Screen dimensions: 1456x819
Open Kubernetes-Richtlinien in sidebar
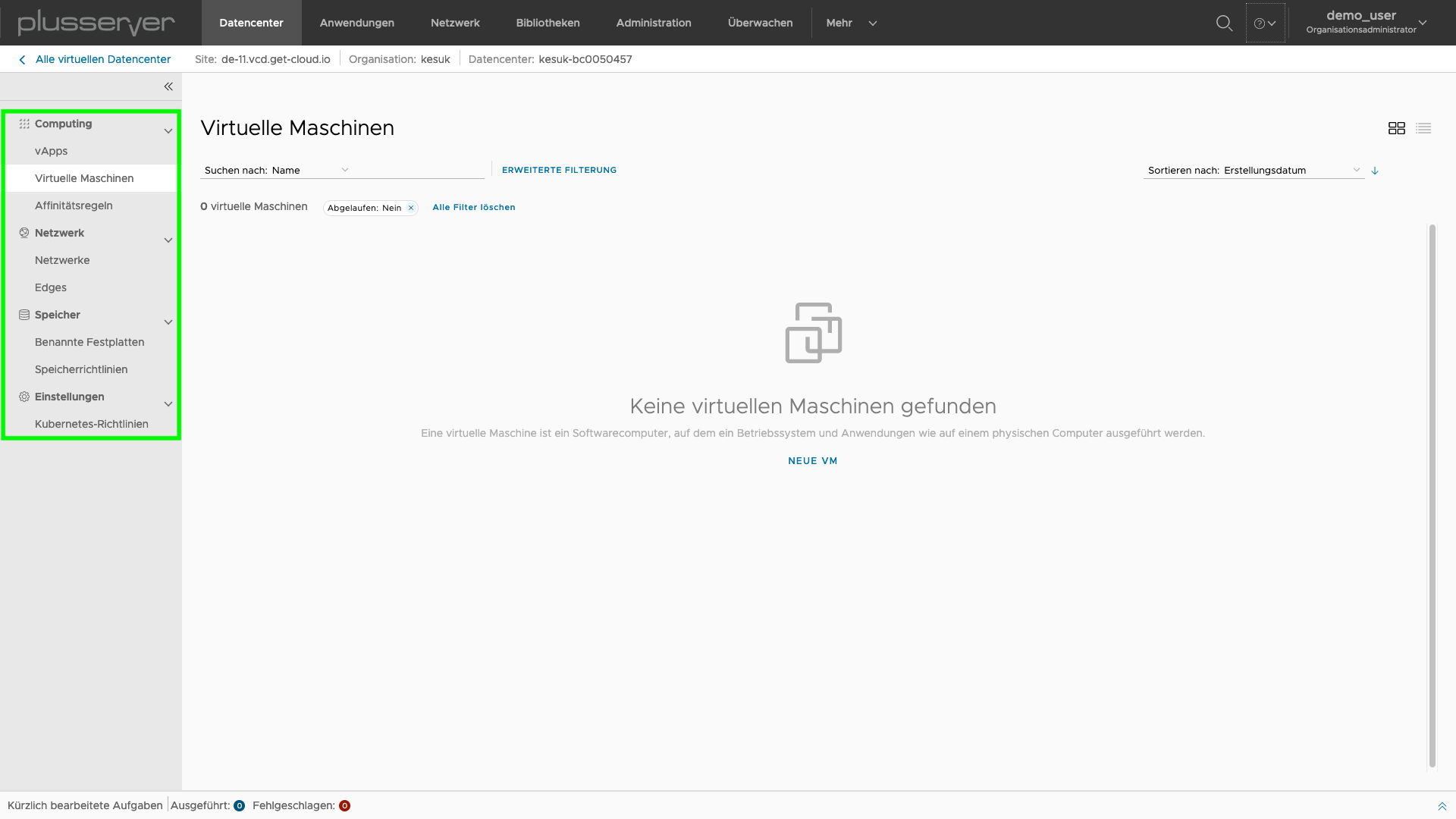pos(92,424)
